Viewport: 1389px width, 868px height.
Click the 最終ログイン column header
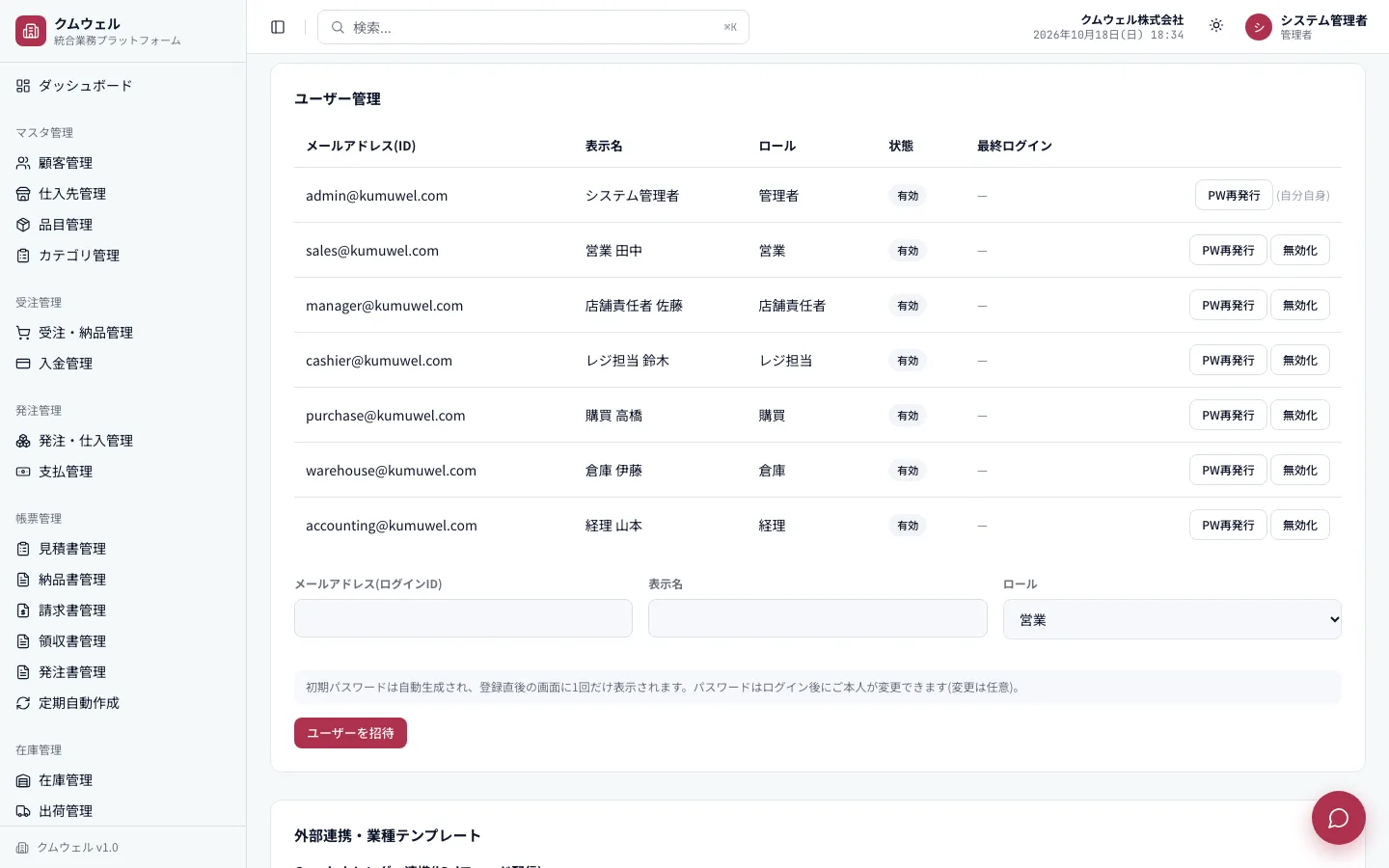click(1014, 146)
